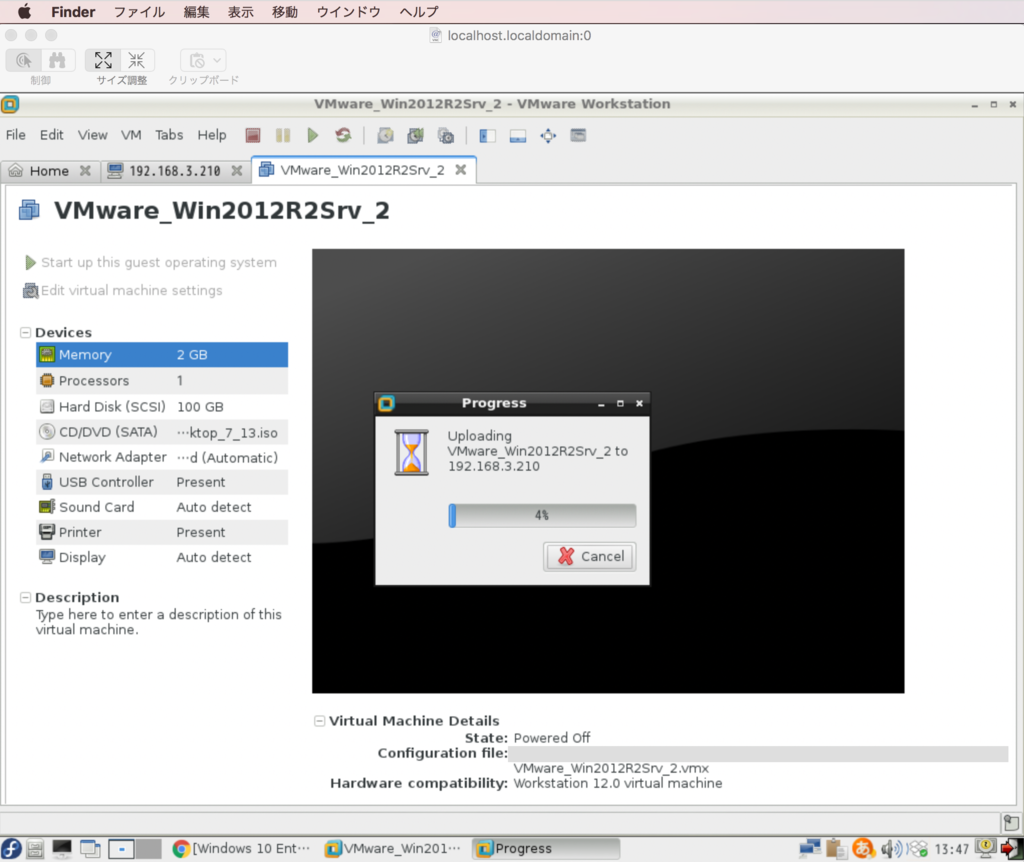The width and height of the screenshot is (1024, 862).
Task: Open the Edit menu in VMware Workstation
Action: (52, 135)
